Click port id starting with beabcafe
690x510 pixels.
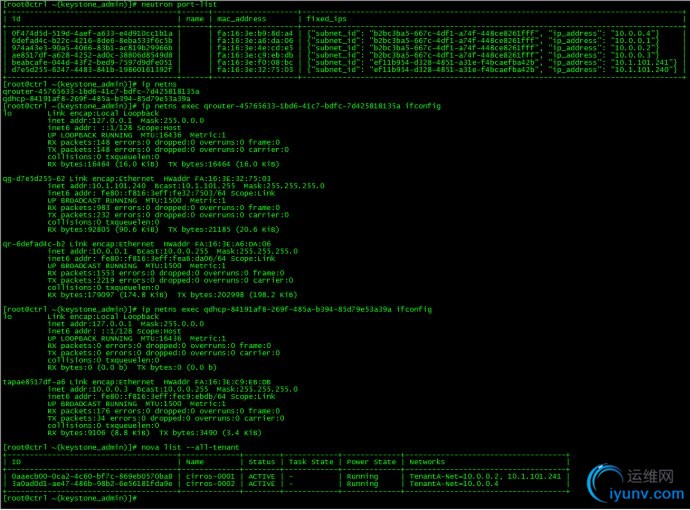(x=92, y=62)
